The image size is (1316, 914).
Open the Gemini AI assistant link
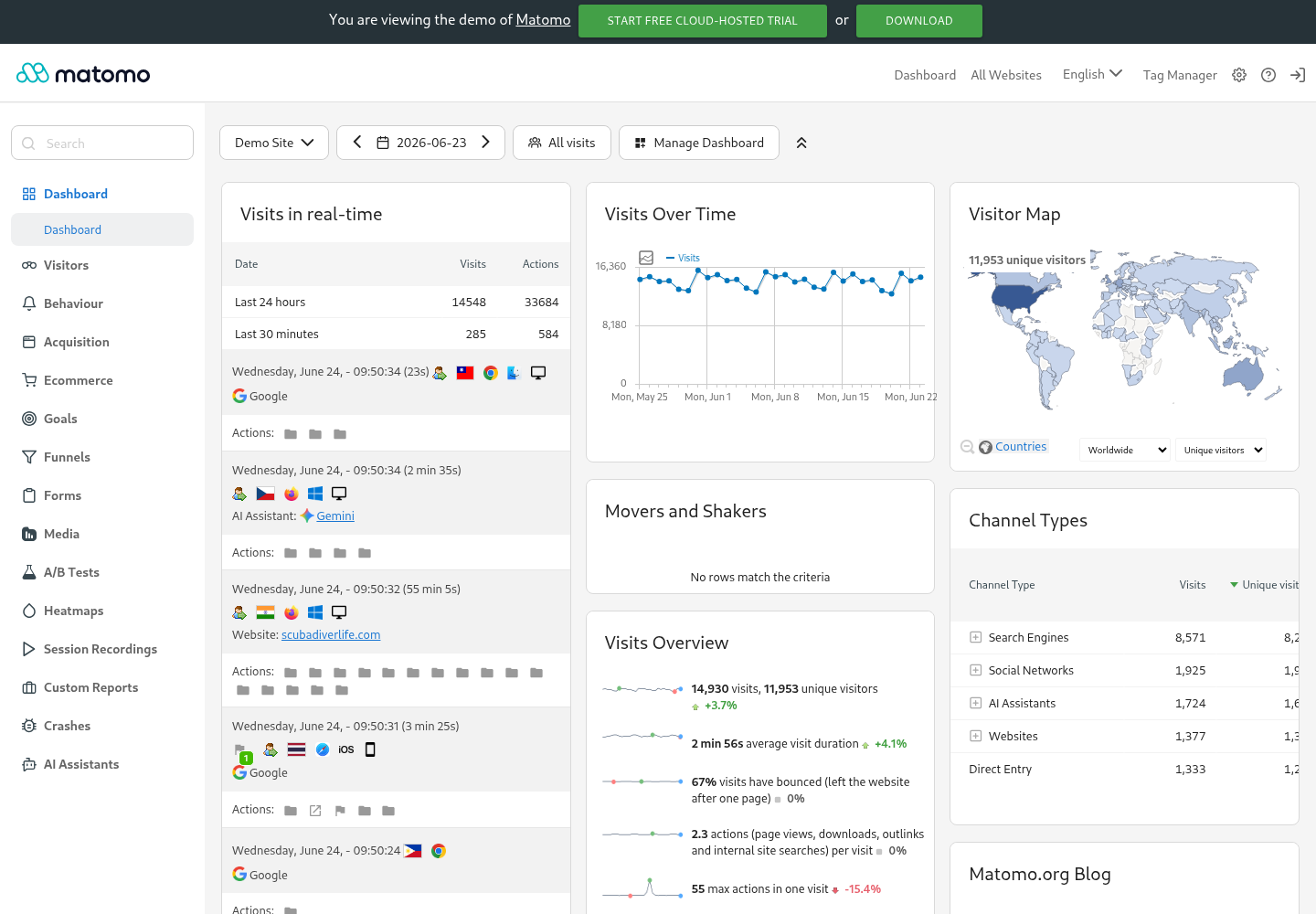pos(335,515)
